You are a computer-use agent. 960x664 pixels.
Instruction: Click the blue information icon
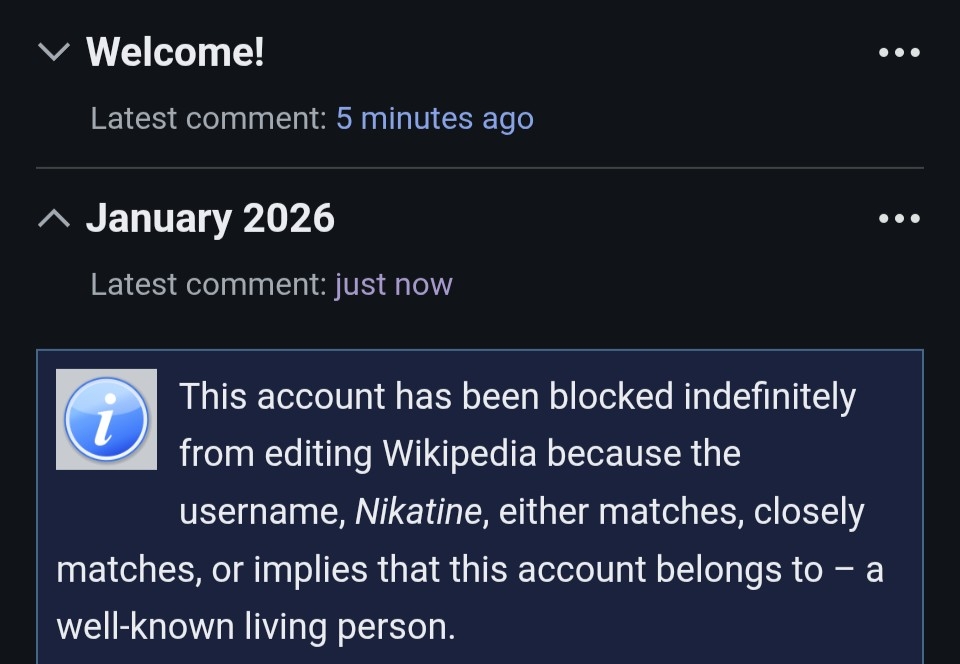point(106,419)
